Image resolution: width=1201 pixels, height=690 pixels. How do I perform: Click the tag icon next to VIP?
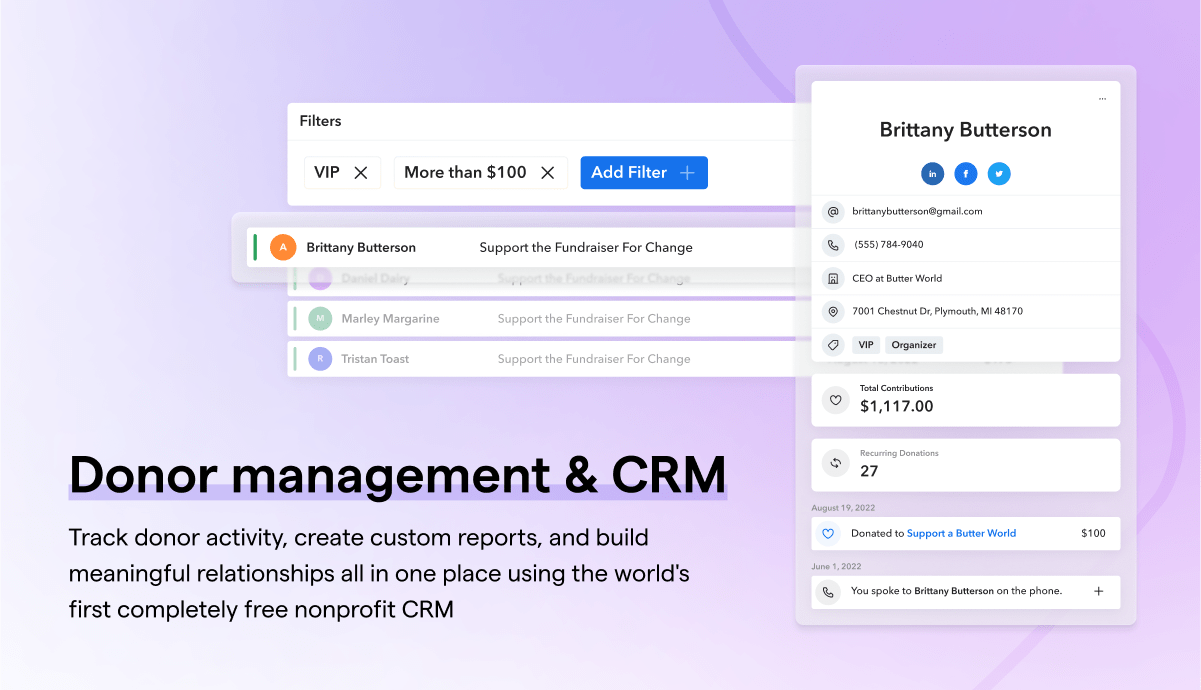(x=832, y=345)
